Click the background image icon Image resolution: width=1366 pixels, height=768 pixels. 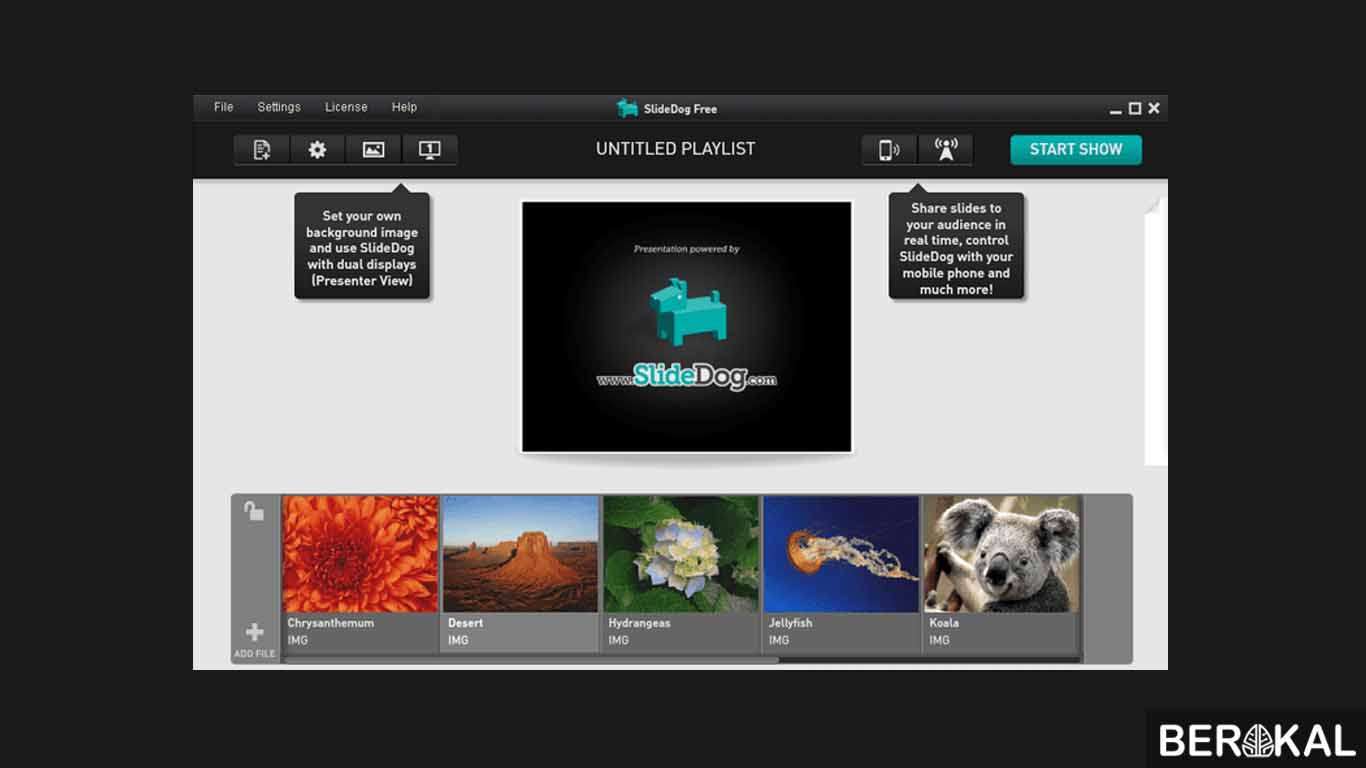(x=373, y=150)
